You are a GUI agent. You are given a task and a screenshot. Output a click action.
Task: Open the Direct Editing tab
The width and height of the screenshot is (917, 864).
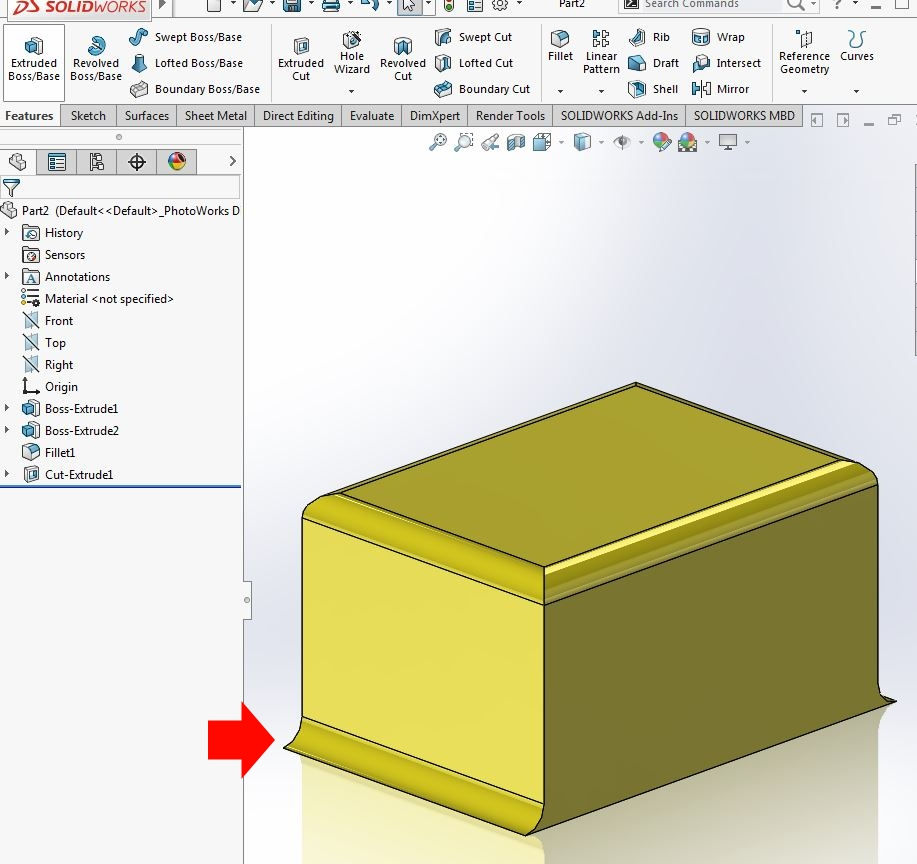[x=298, y=116]
